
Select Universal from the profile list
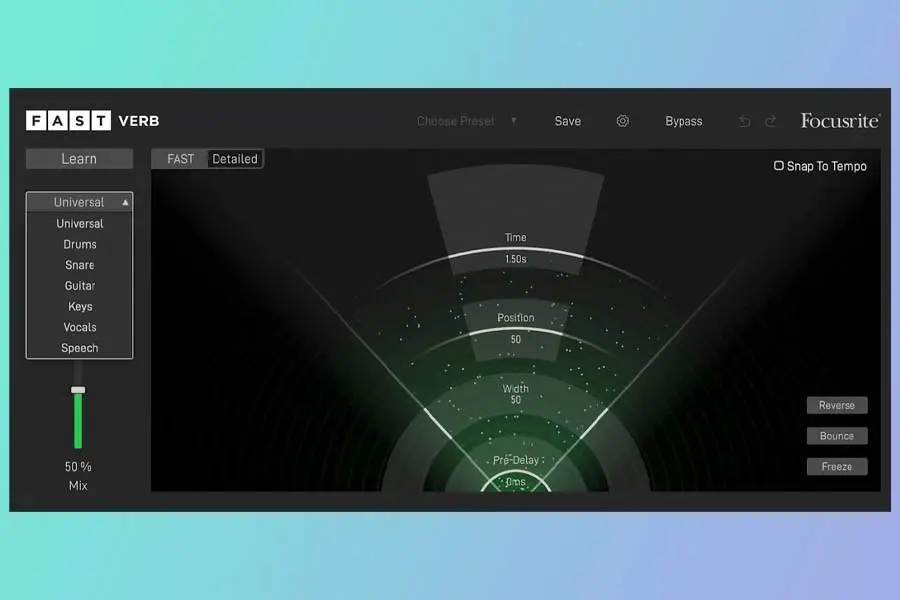pyautogui.click(x=79, y=223)
